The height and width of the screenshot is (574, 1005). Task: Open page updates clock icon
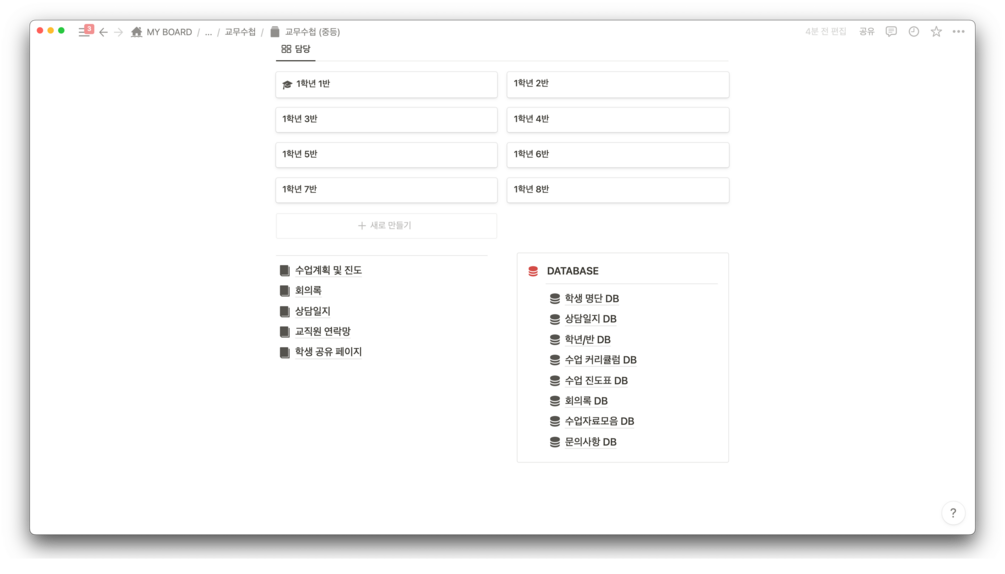tap(914, 32)
